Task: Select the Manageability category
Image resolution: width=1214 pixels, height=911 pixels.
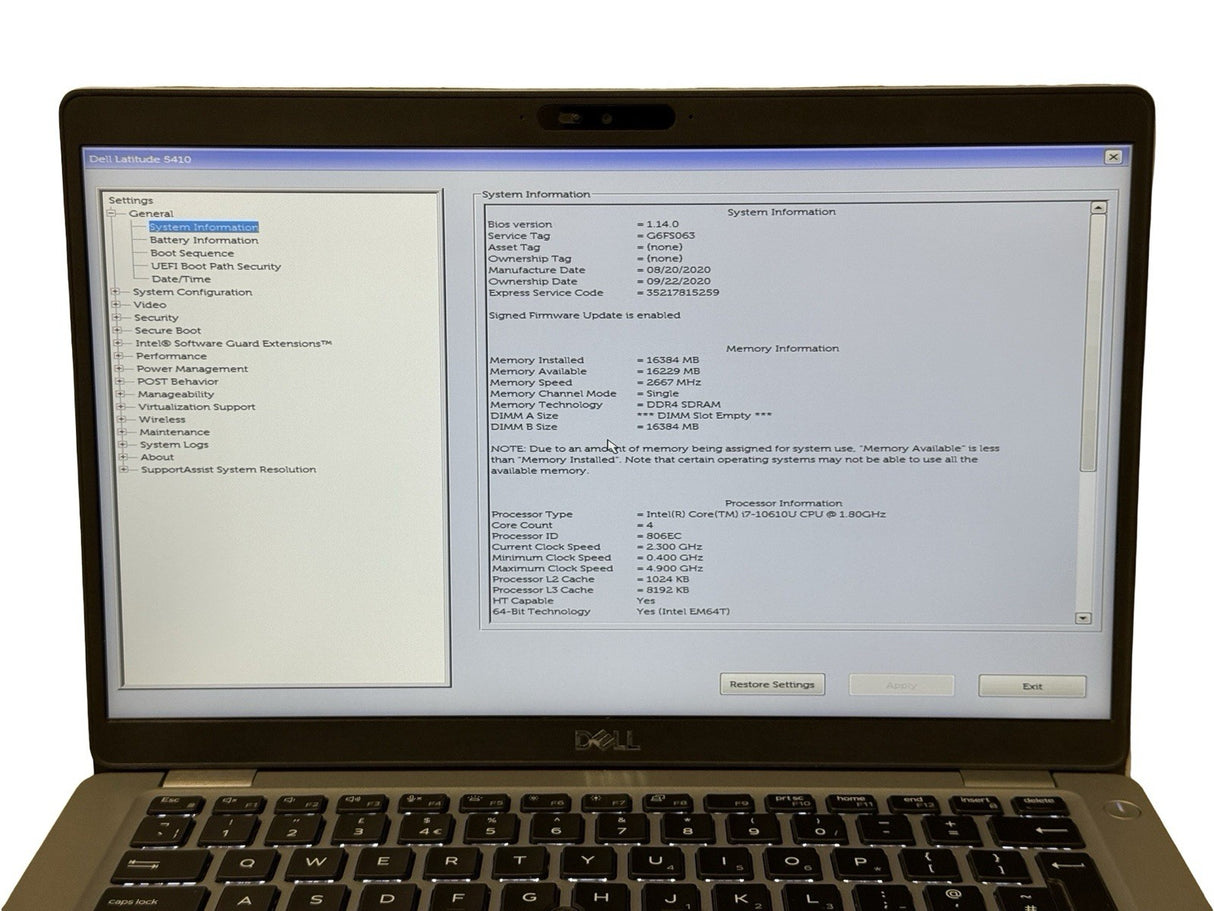Action: click(x=176, y=394)
